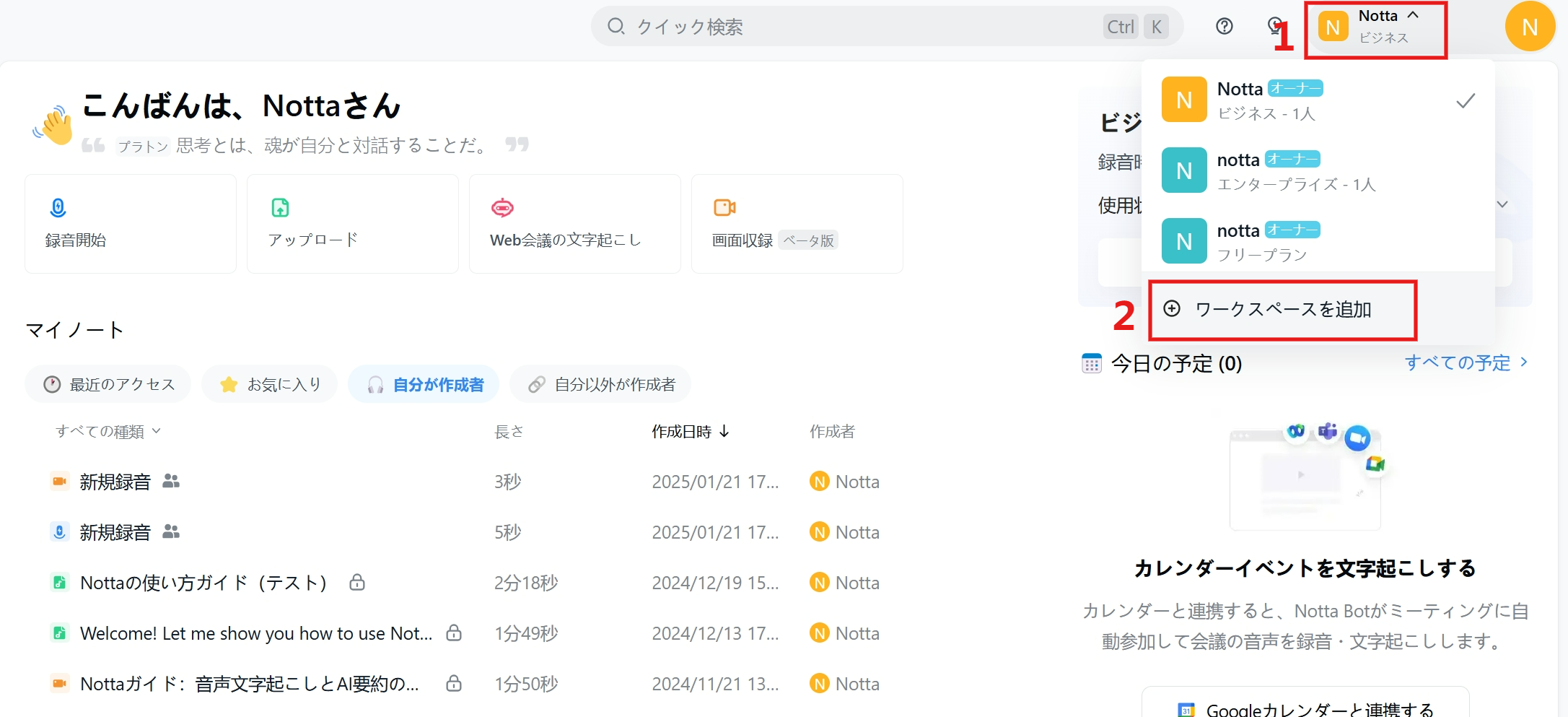Click shared people icon on 5秒 recording
1568x717 pixels.
click(171, 531)
